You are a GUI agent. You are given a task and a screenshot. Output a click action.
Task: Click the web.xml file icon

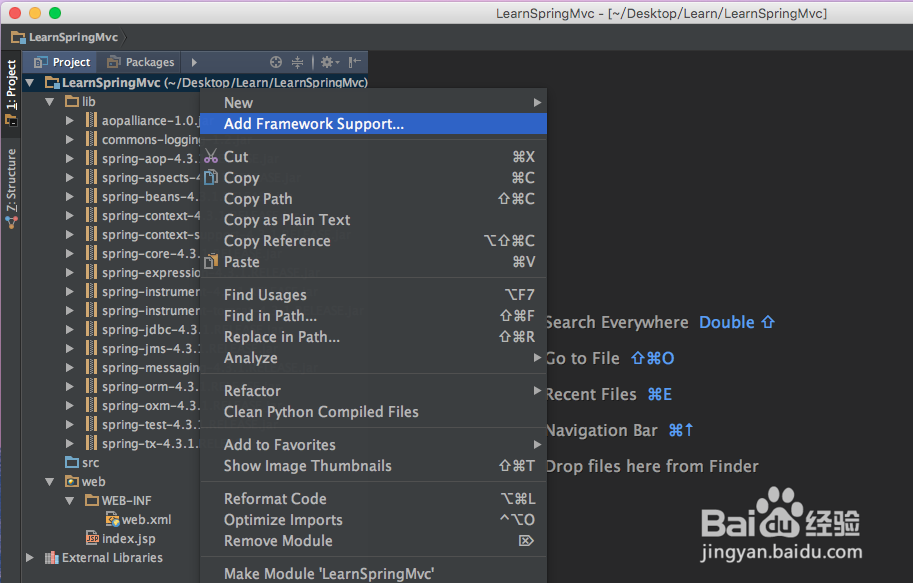pyautogui.click(x=112, y=519)
